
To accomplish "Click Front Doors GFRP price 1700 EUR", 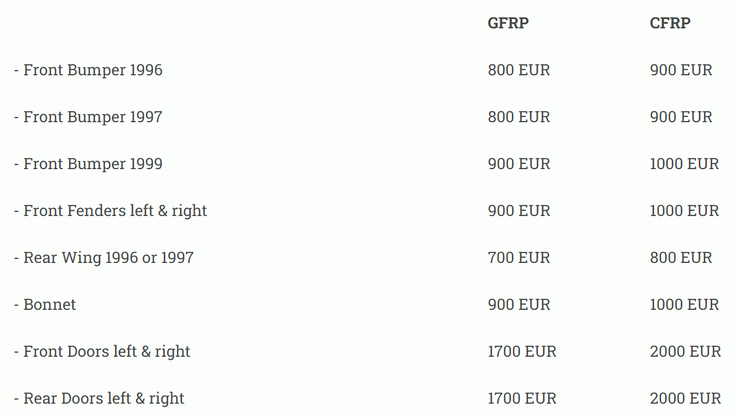I will [x=522, y=352].
